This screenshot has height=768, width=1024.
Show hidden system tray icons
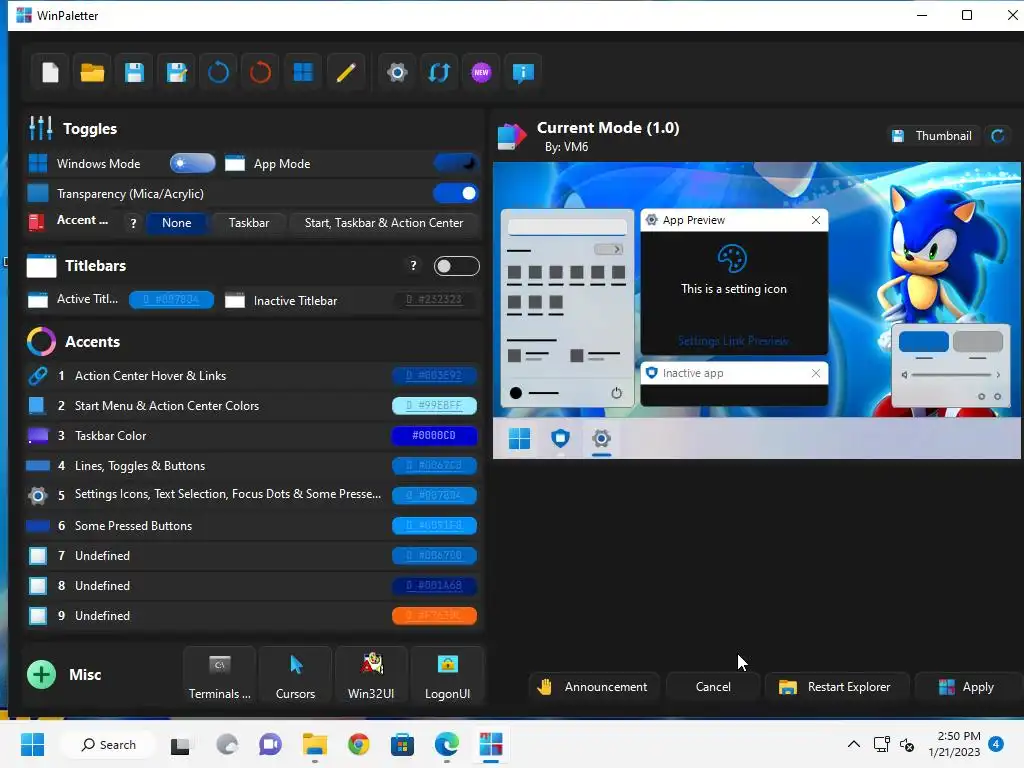854,744
